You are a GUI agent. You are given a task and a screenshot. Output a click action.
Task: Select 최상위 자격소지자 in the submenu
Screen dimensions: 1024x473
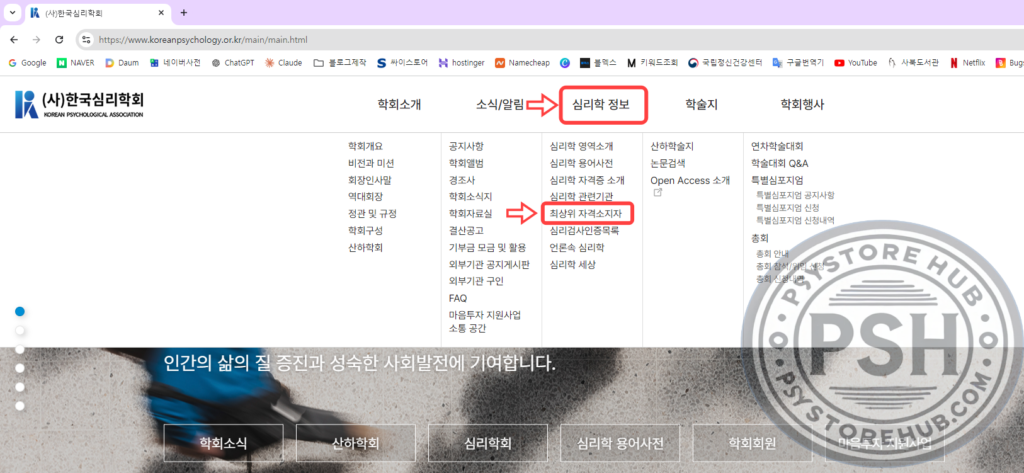pos(585,213)
